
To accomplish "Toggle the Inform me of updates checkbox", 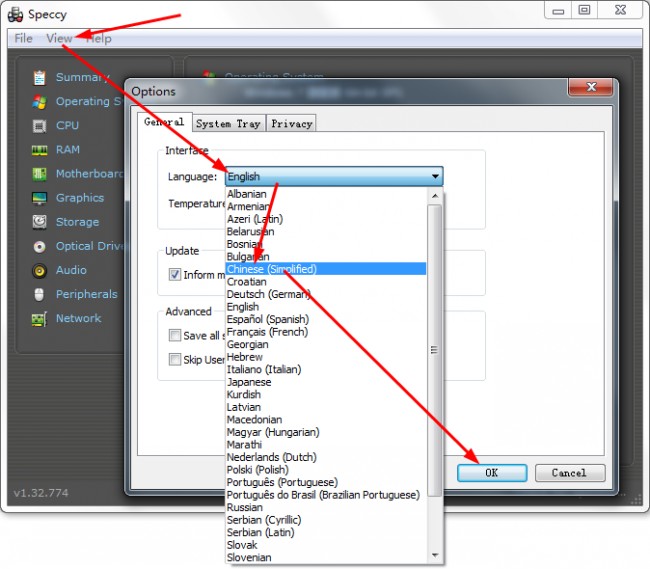I will (175, 274).
